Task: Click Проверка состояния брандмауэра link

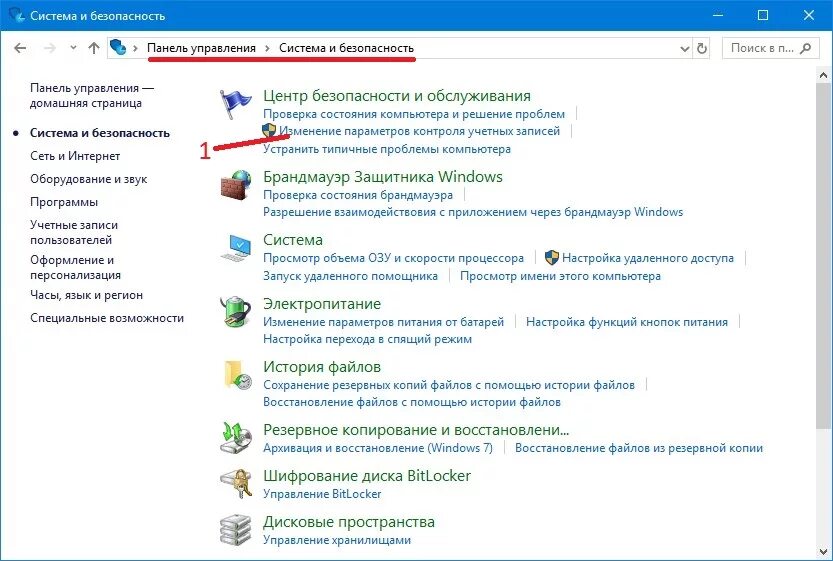Action: [358, 194]
